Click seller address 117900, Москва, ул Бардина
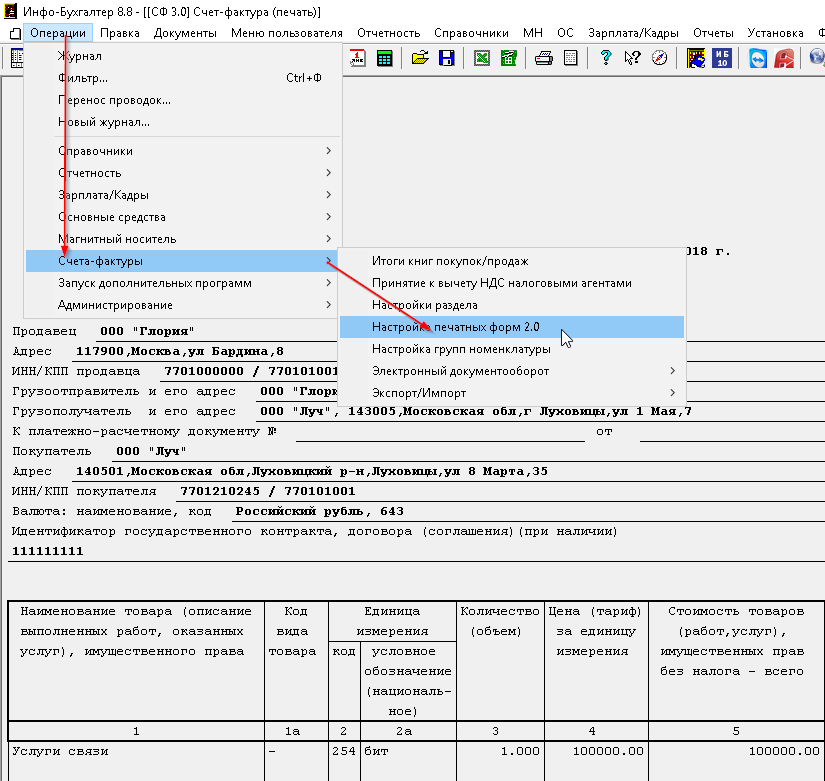The width and height of the screenshot is (825, 781). (180, 352)
